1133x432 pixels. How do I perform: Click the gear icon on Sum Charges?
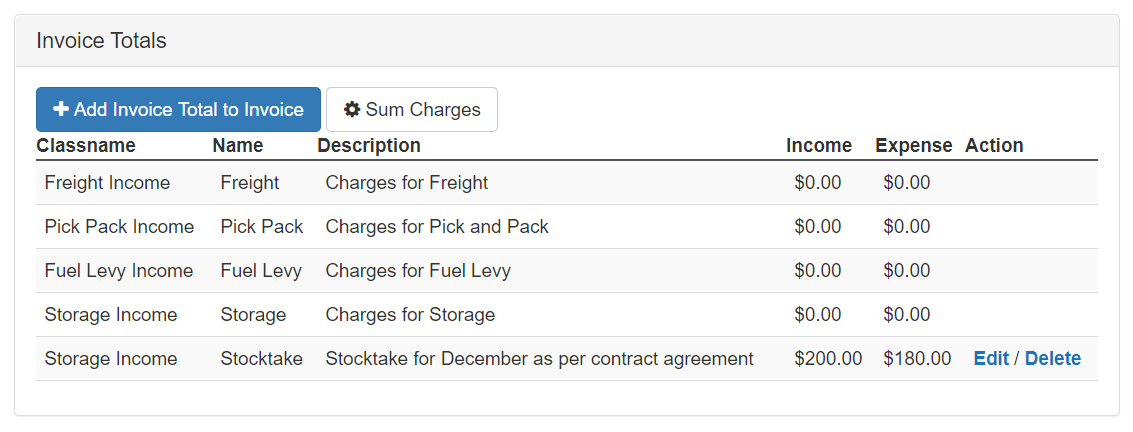click(352, 110)
